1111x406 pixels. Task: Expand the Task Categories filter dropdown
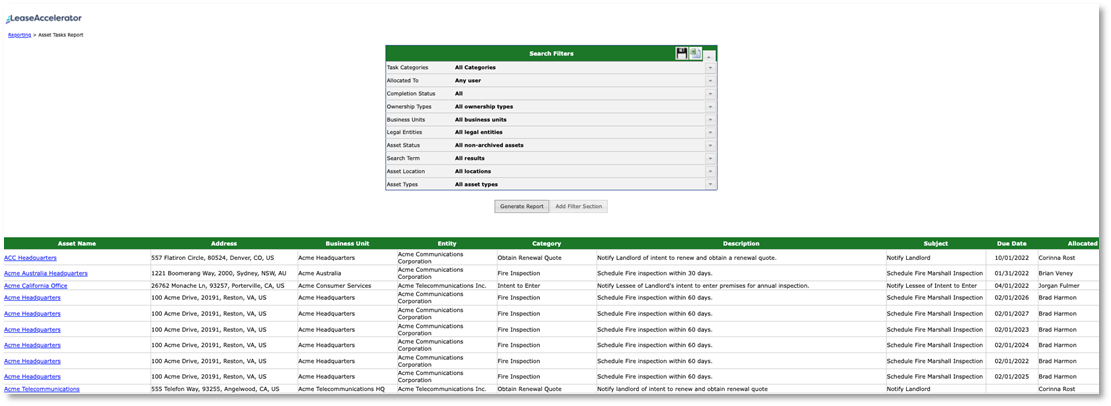[710, 67]
